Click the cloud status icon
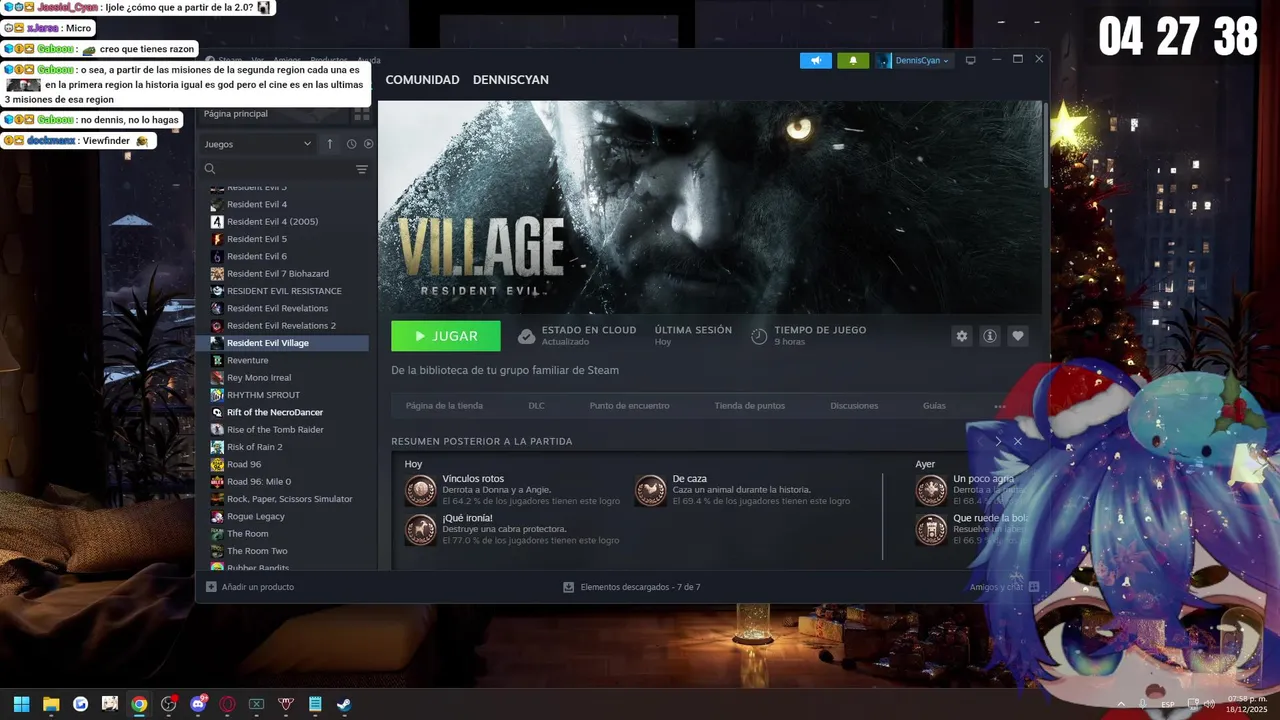Image resolution: width=1280 pixels, height=720 pixels. point(526,336)
